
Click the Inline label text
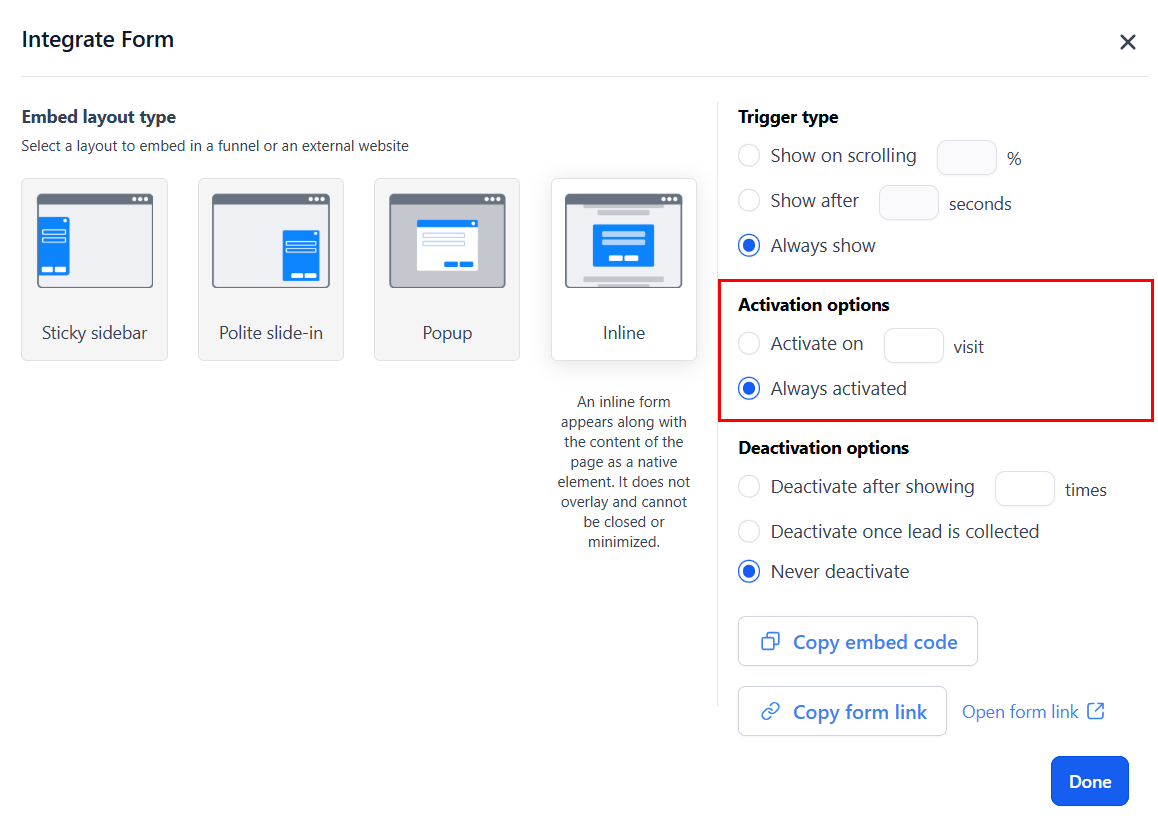623,333
